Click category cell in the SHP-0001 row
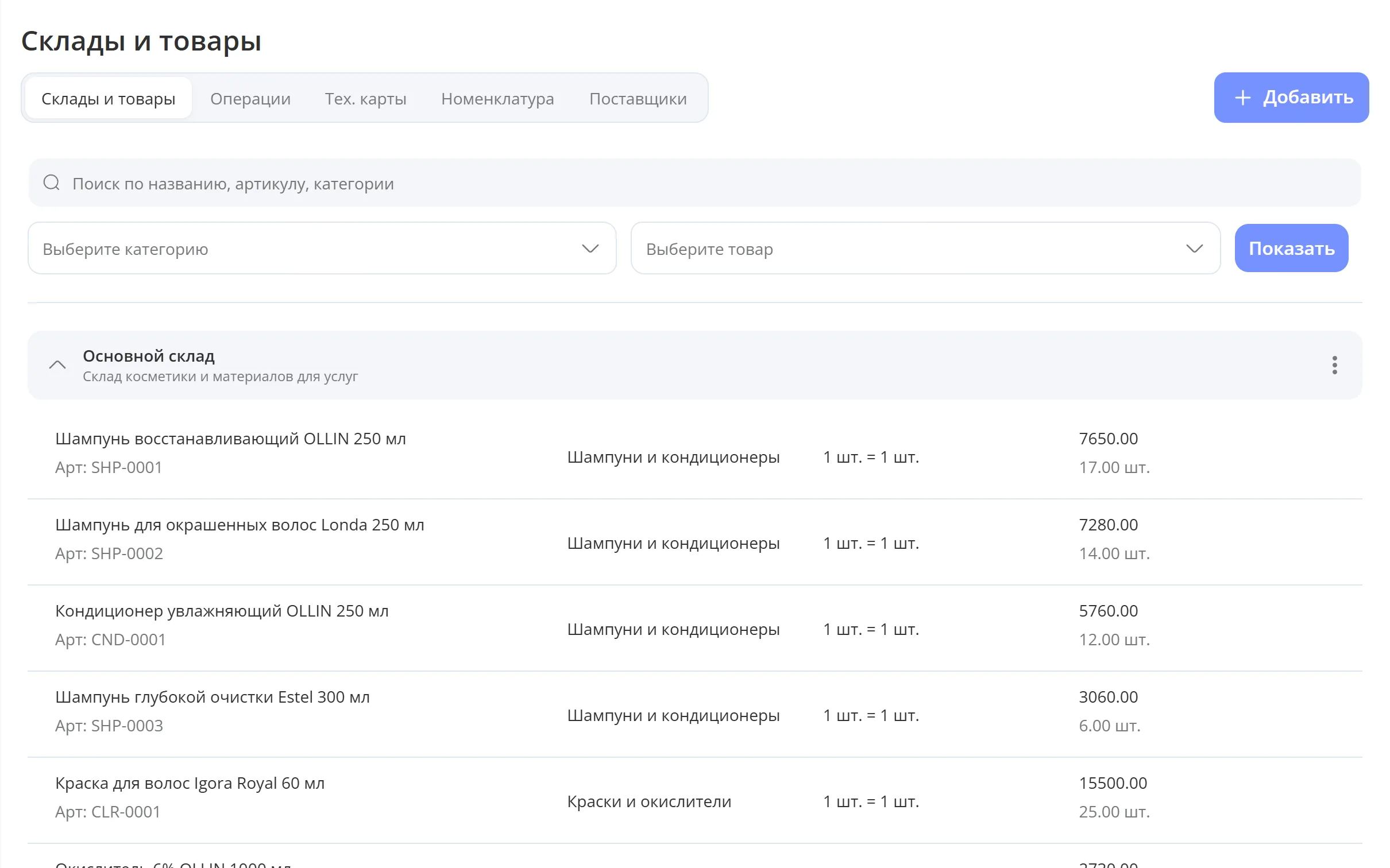1390x868 pixels. click(673, 457)
